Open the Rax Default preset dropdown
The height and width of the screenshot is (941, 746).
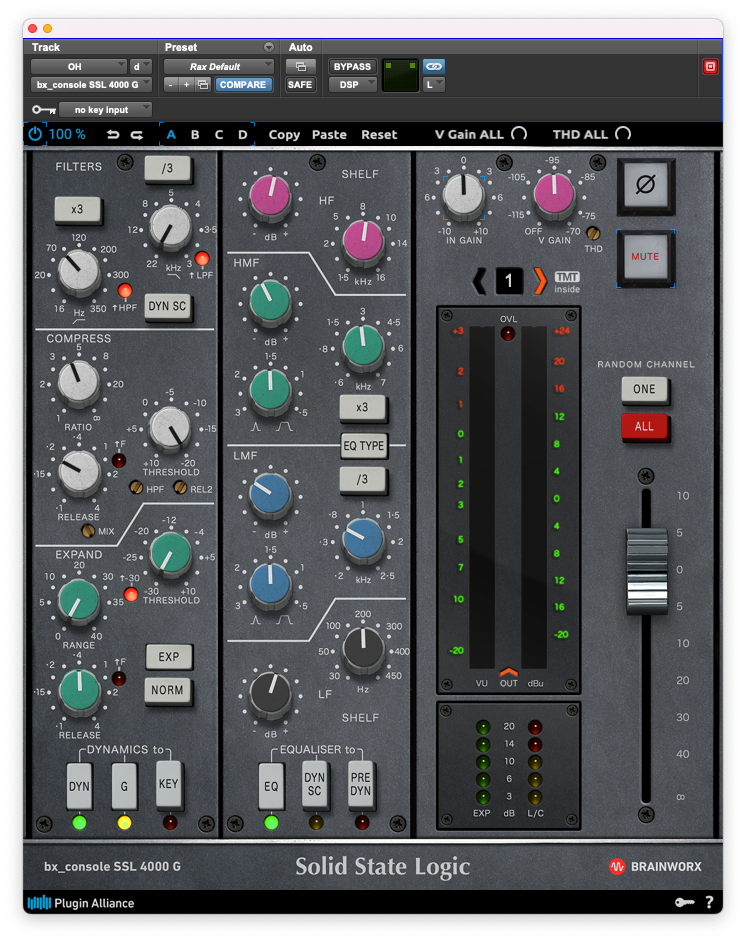click(x=218, y=67)
